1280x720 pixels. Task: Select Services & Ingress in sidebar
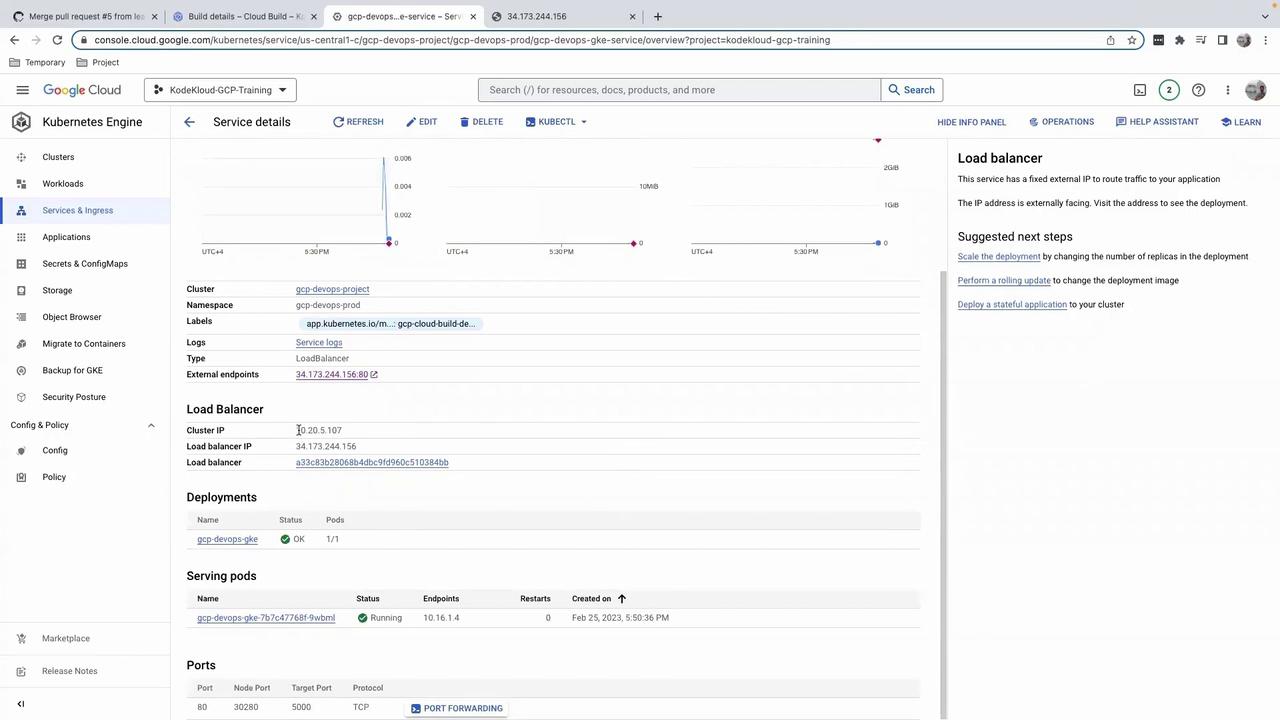tap(78, 211)
